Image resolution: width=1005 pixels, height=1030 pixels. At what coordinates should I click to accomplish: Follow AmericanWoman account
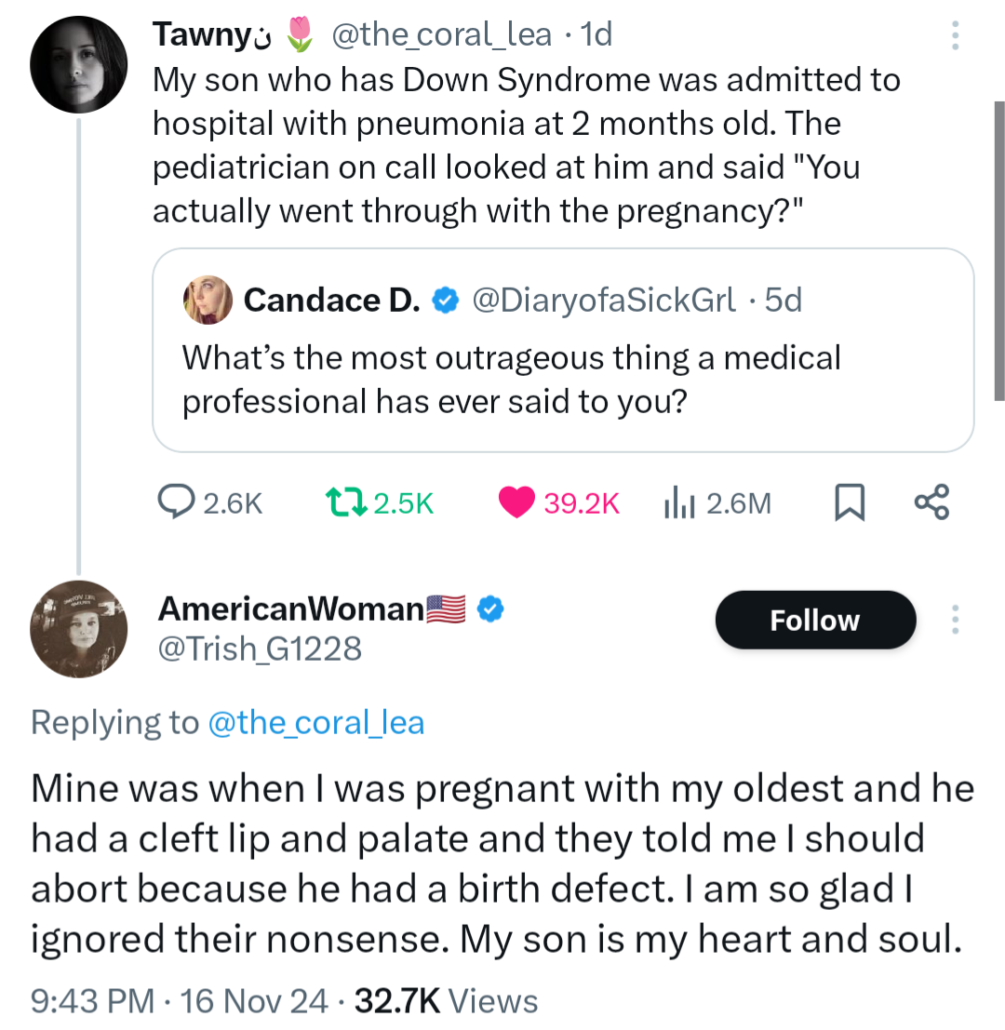click(815, 621)
